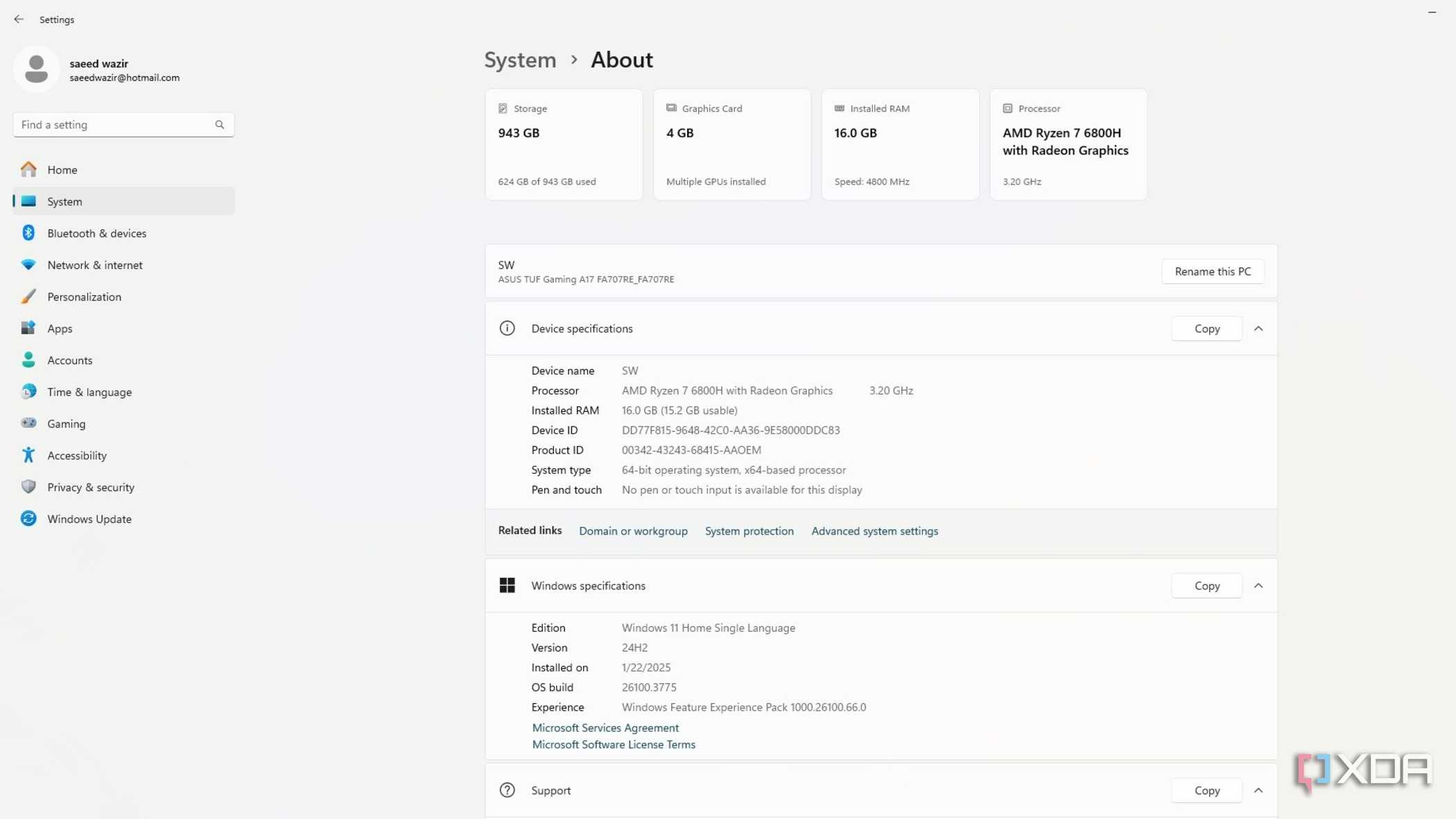Copy the Device specifications

(x=1206, y=329)
